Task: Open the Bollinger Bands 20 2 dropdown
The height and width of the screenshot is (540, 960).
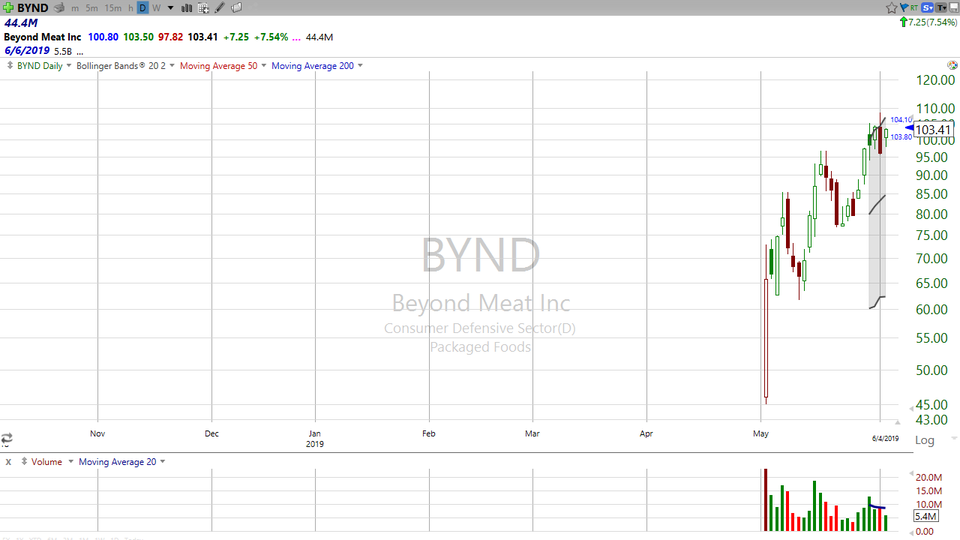Action: coord(172,66)
